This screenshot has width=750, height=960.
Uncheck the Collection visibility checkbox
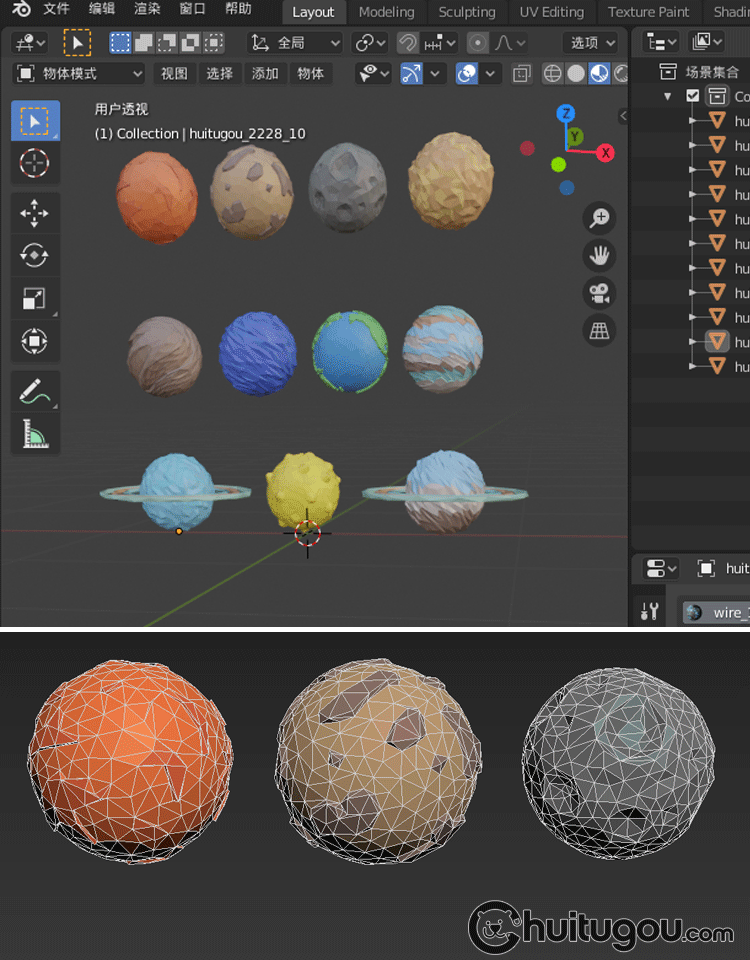click(x=693, y=96)
